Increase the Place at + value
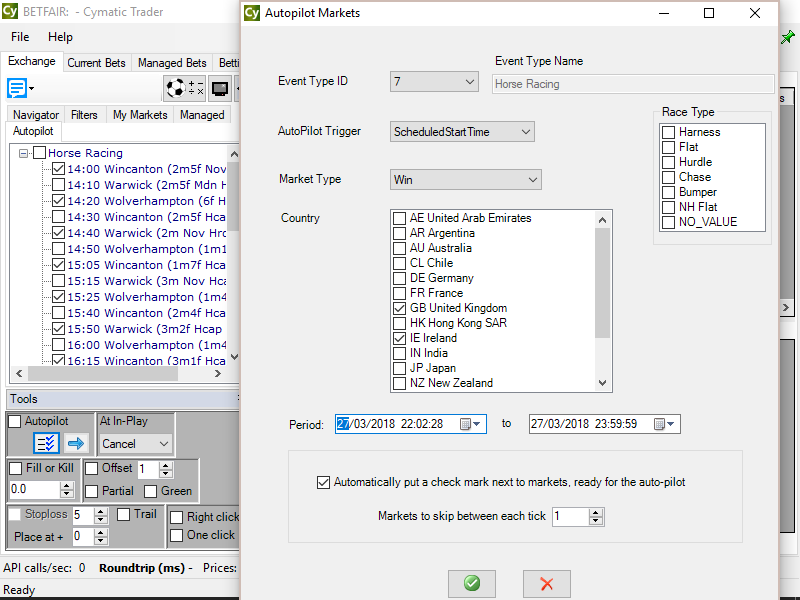 click(101, 533)
